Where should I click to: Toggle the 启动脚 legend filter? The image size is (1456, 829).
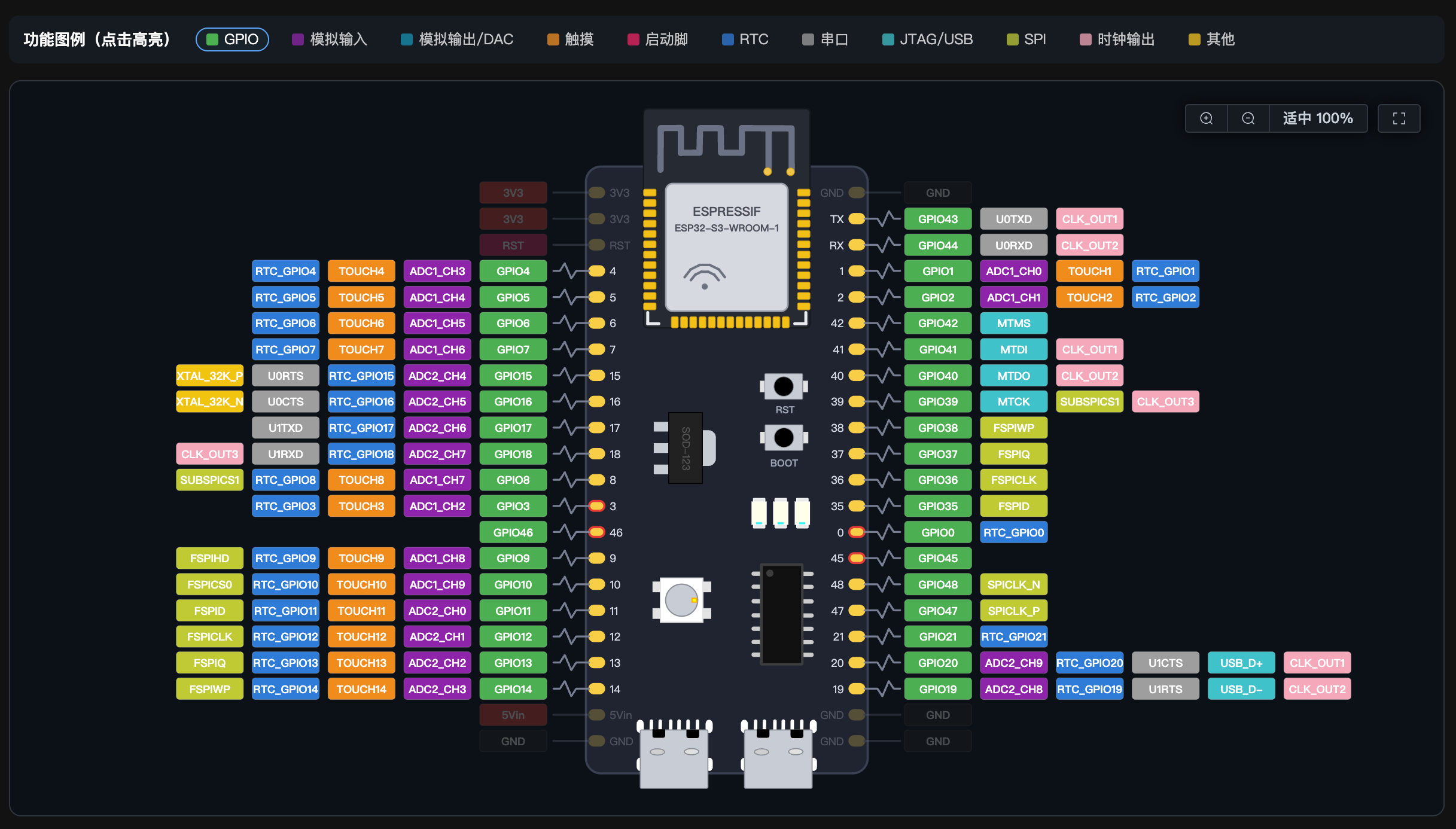(x=658, y=39)
